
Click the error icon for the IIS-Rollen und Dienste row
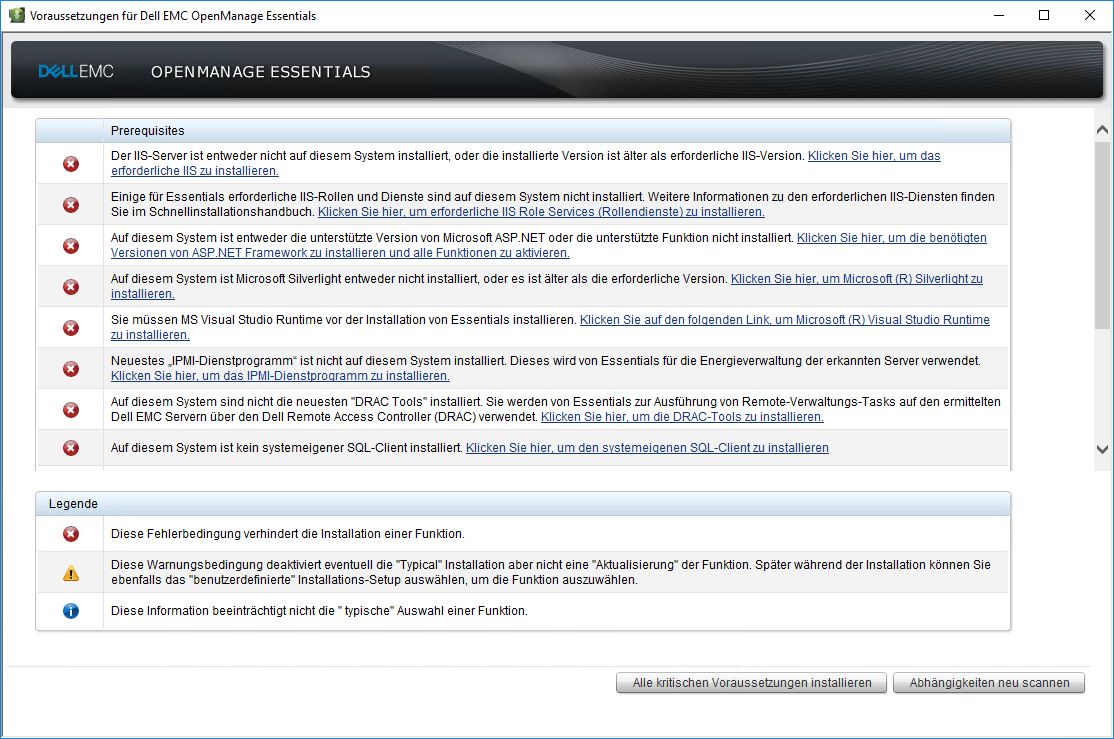click(x=71, y=205)
